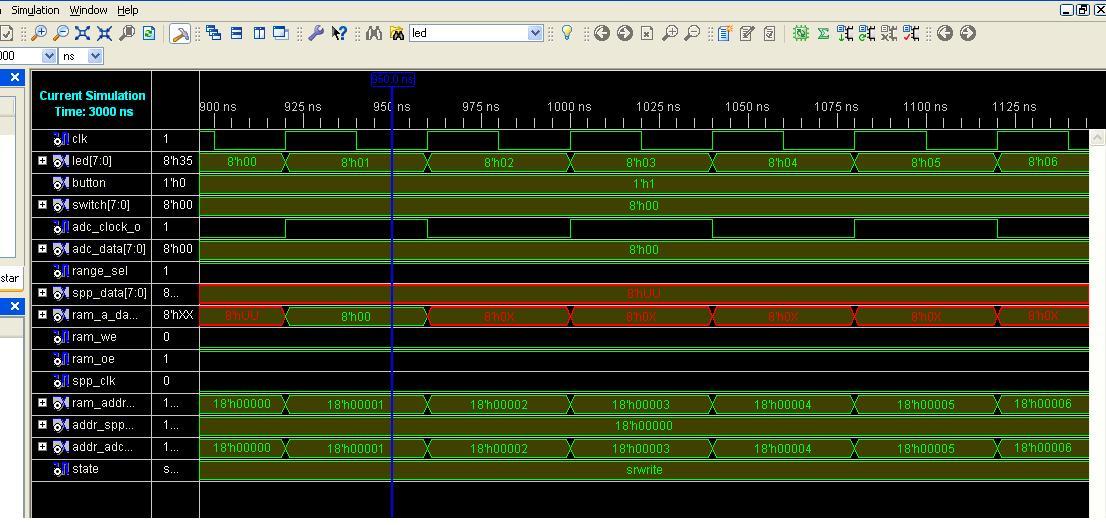Select the button signal name
The image size is (1106, 525).
pos(89,183)
